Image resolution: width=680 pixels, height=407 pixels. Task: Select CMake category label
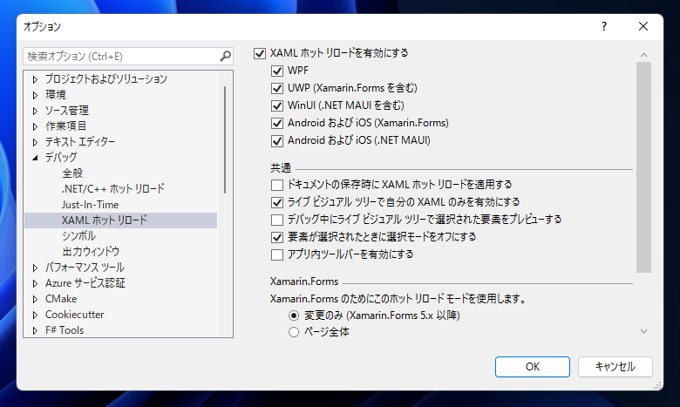61,299
